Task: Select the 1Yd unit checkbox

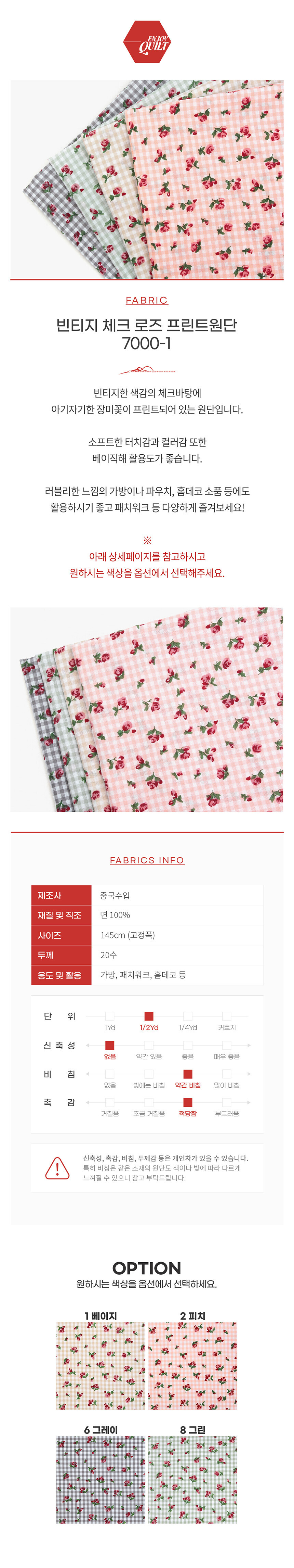Action: click(x=110, y=1016)
